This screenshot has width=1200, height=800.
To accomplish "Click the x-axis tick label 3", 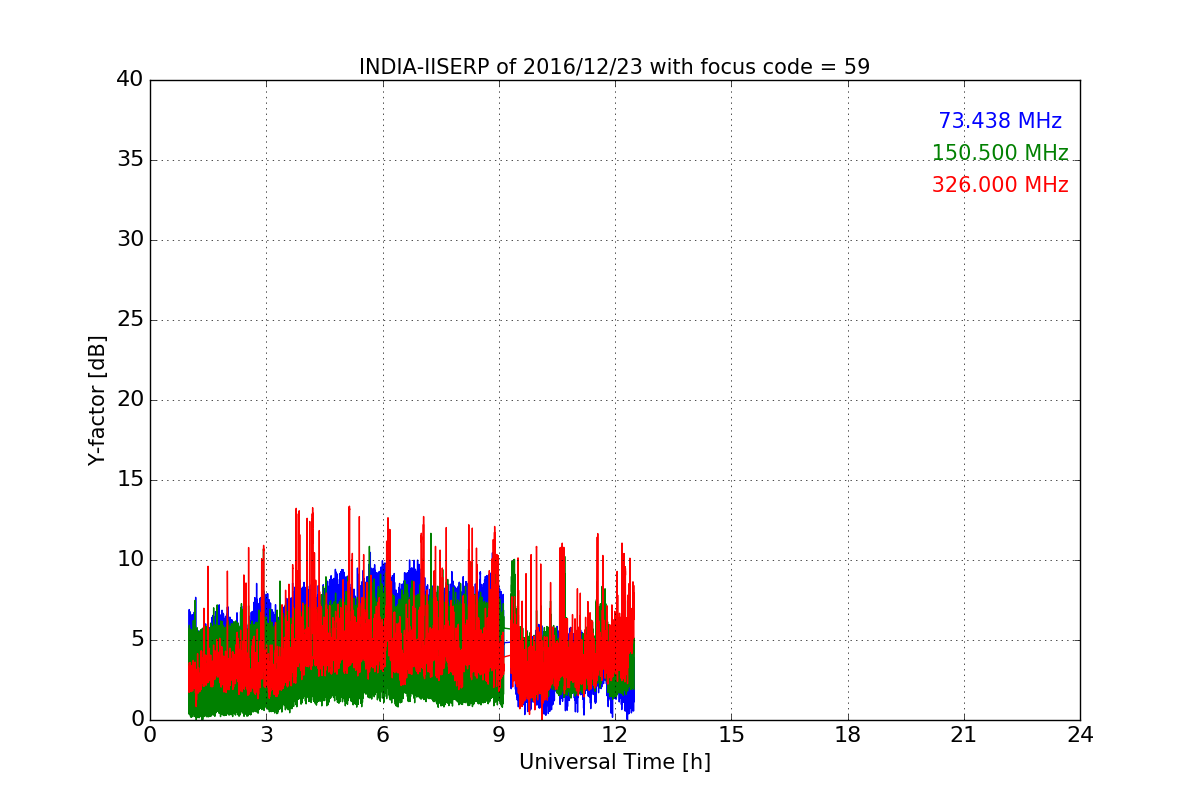I will click(266, 734).
